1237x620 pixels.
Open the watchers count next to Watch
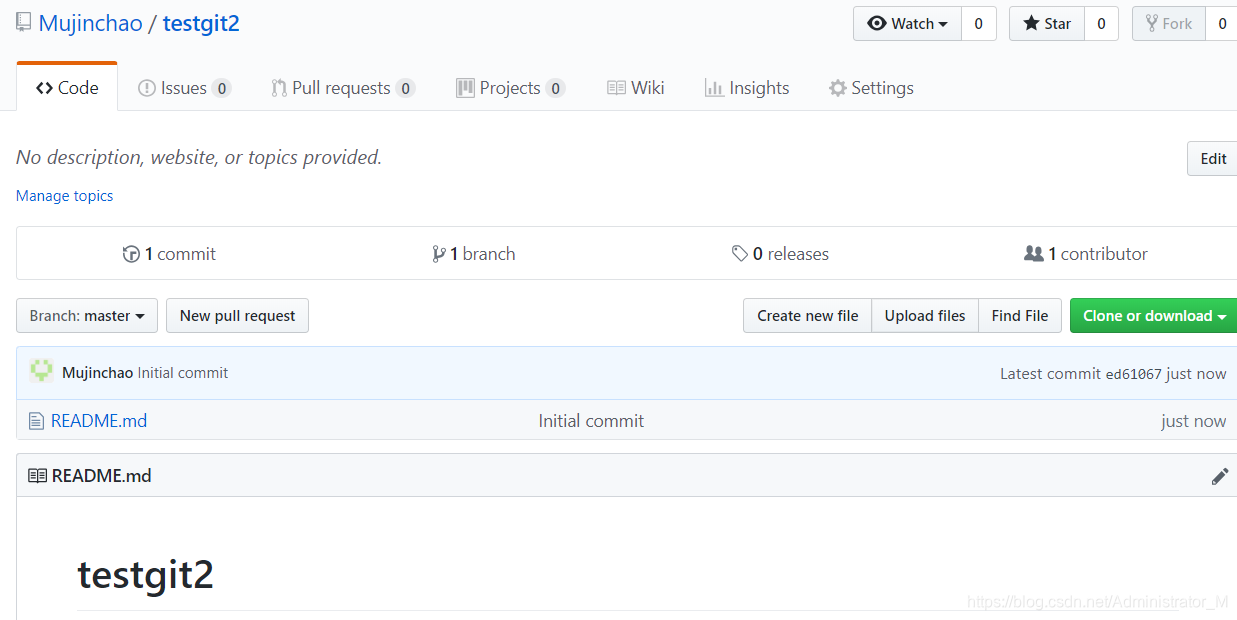pos(978,24)
